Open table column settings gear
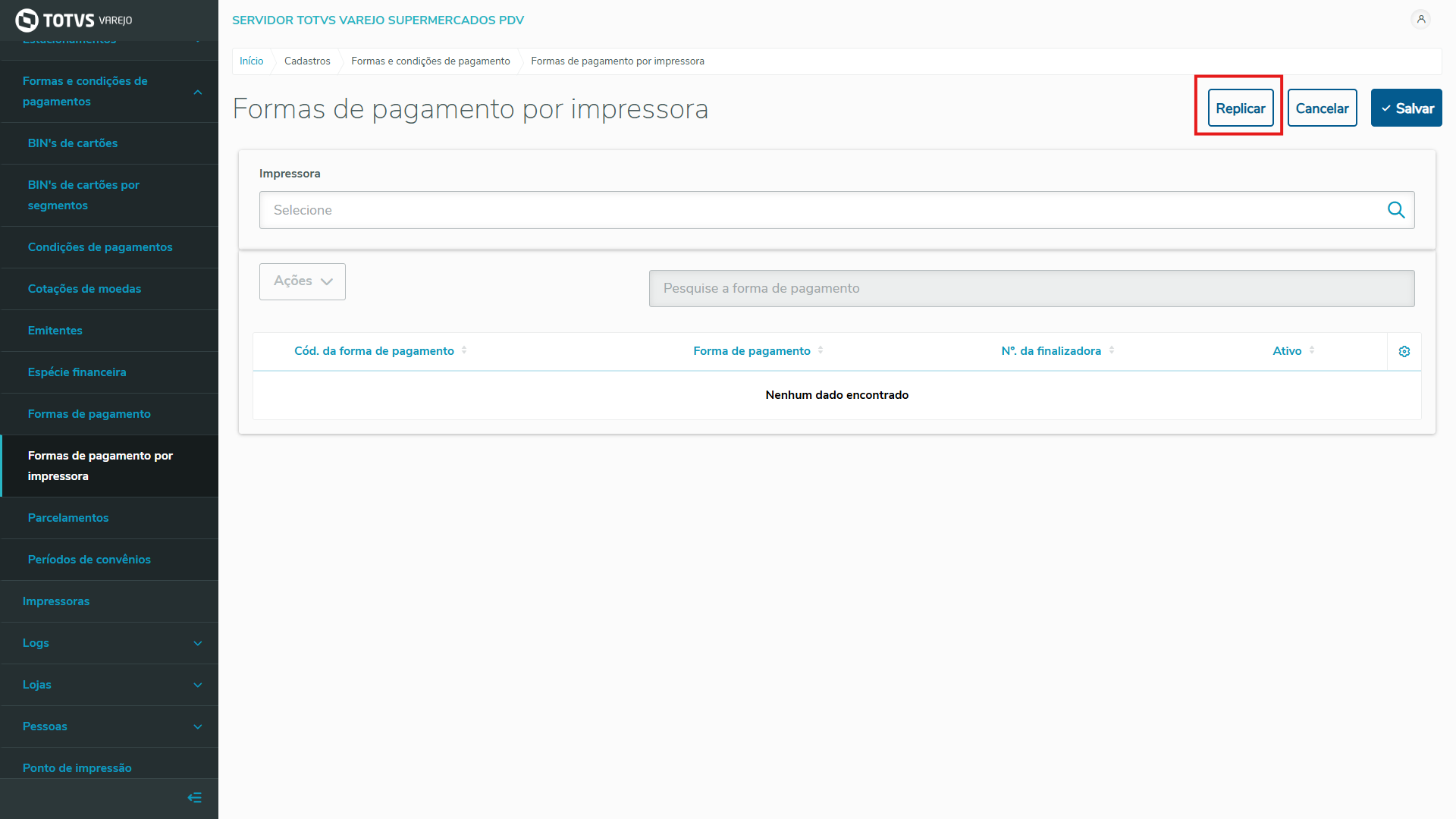The height and width of the screenshot is (819, 1456). pyautogui.click(x=1404, y=352)
